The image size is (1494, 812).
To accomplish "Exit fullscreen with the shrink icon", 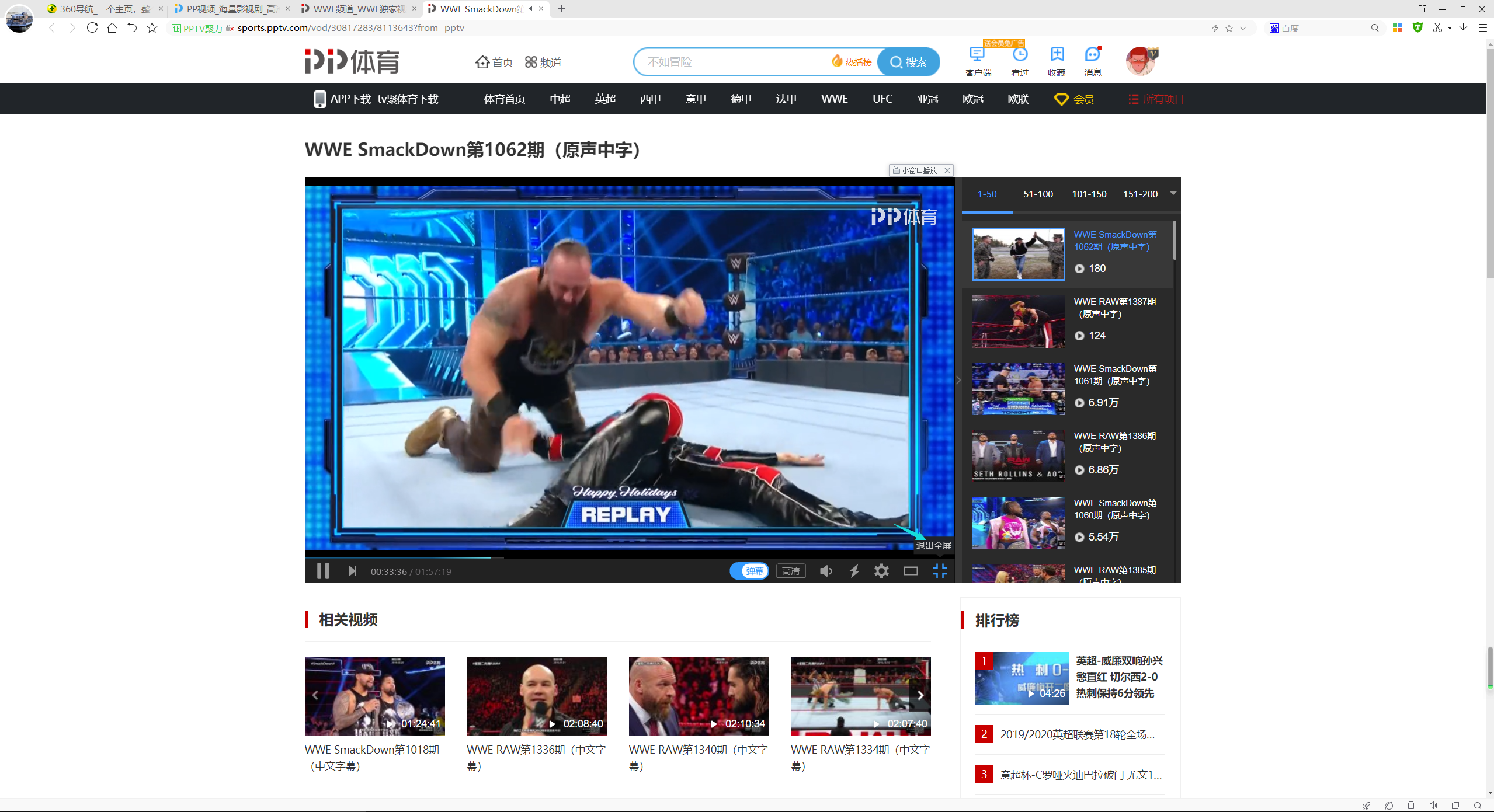I will coord(939,571).
